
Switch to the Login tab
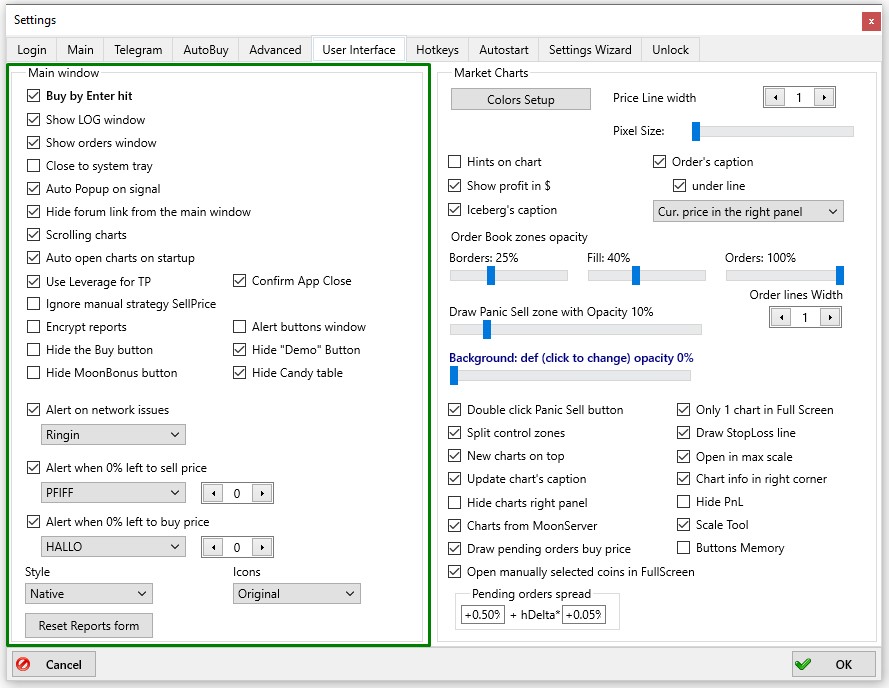point(32,50)
